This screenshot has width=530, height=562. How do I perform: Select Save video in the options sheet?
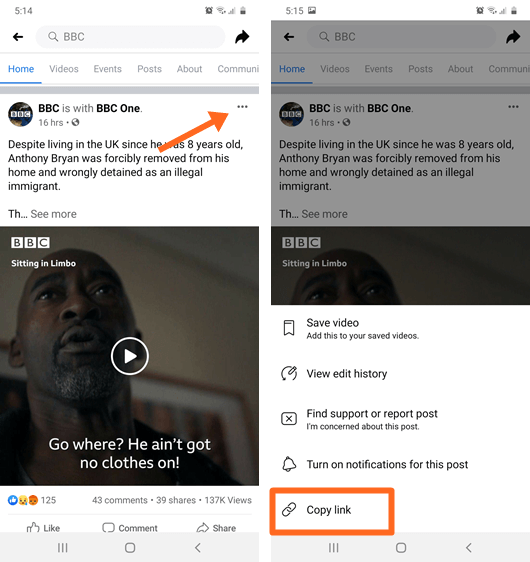click(x=400, y=328)
